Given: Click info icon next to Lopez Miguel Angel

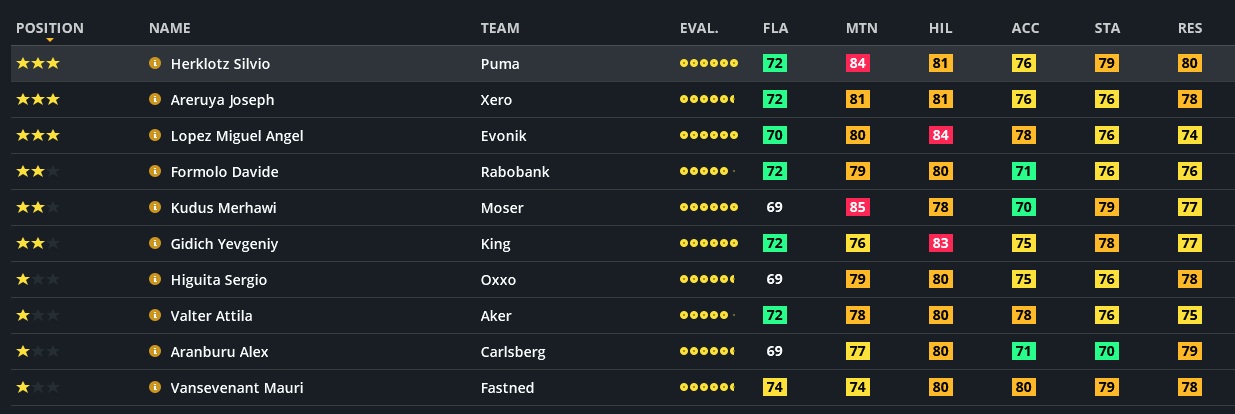Looking at the screenshot, I should (155, 136).
